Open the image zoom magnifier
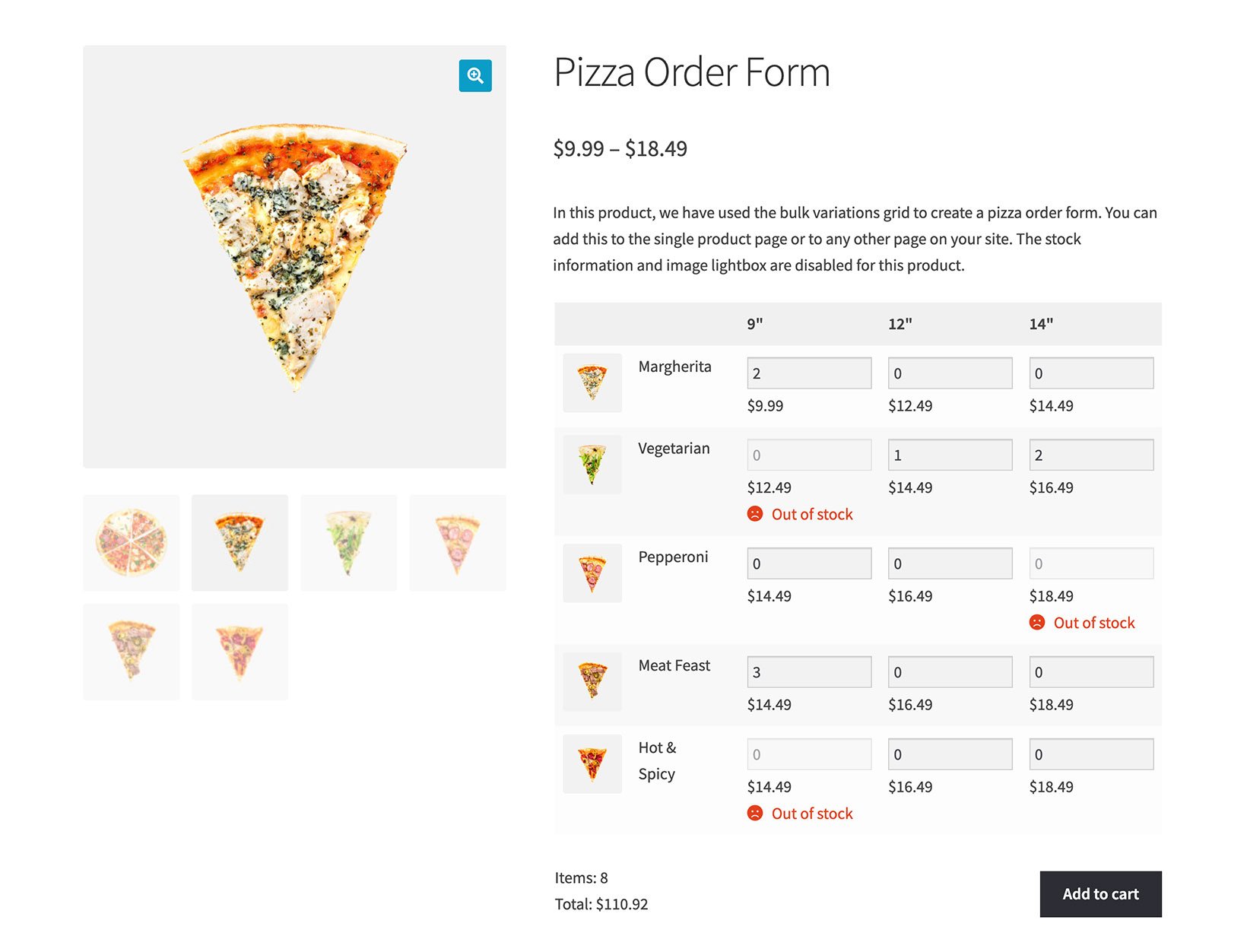This screenshot has height=952, width=1247. (x=474, y=75)
